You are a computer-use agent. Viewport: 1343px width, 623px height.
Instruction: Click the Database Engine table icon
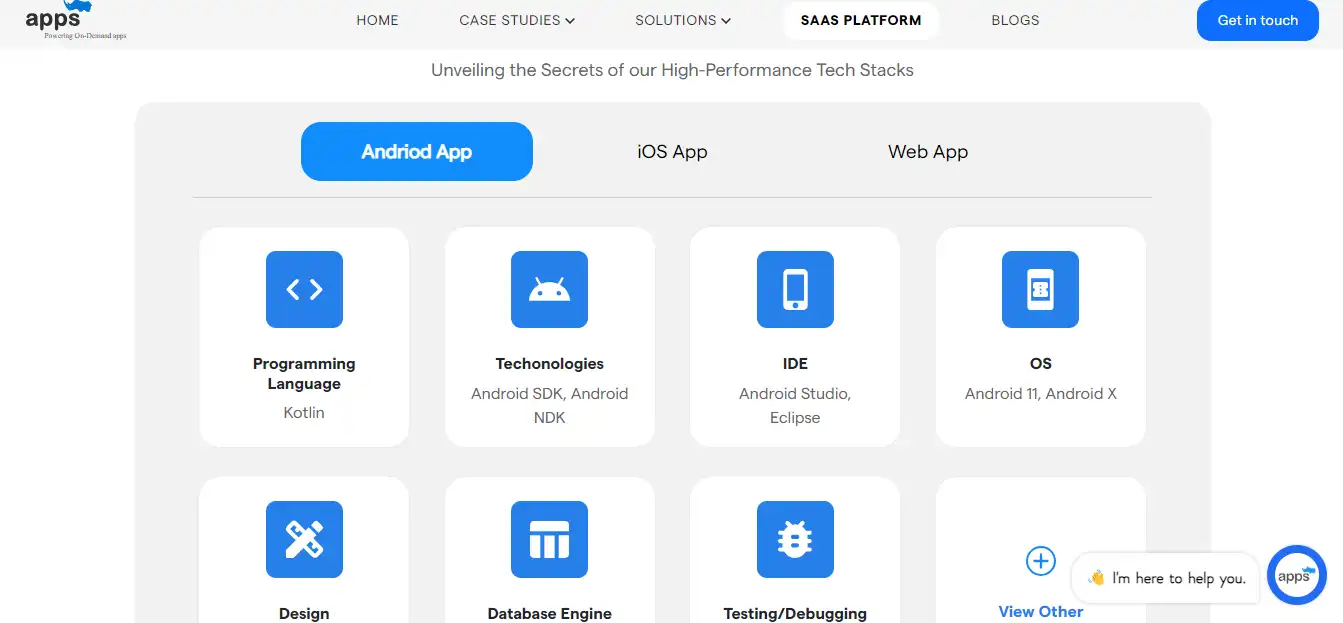coord(549,539)
